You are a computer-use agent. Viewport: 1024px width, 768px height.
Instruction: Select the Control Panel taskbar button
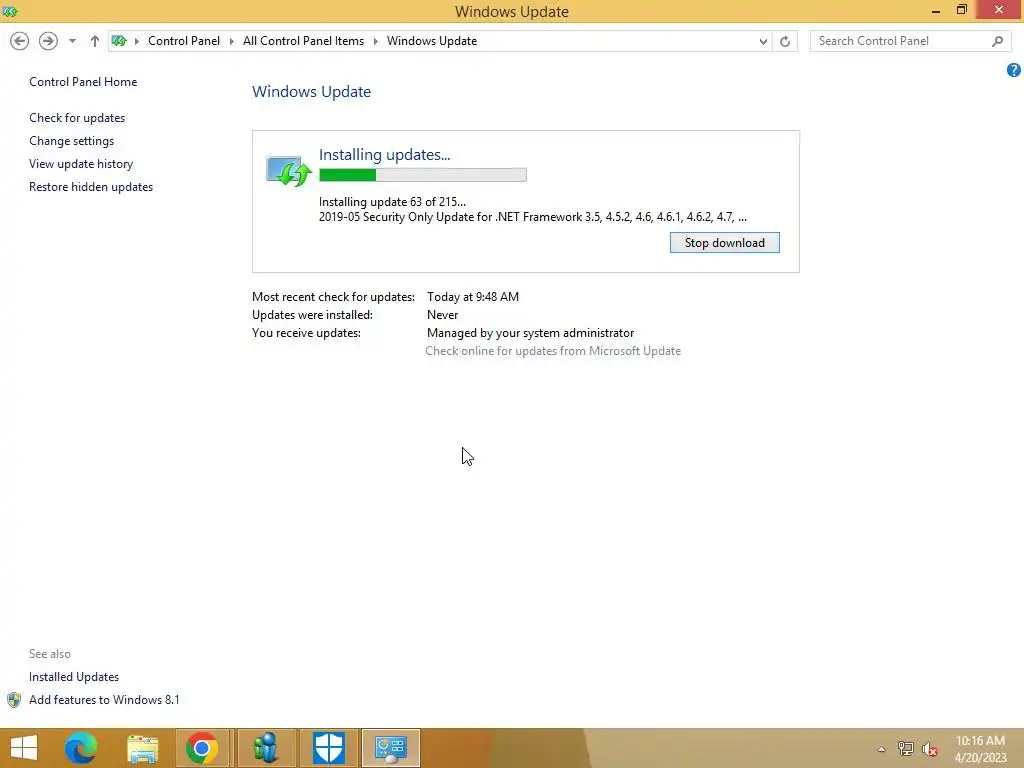(391, 748)
